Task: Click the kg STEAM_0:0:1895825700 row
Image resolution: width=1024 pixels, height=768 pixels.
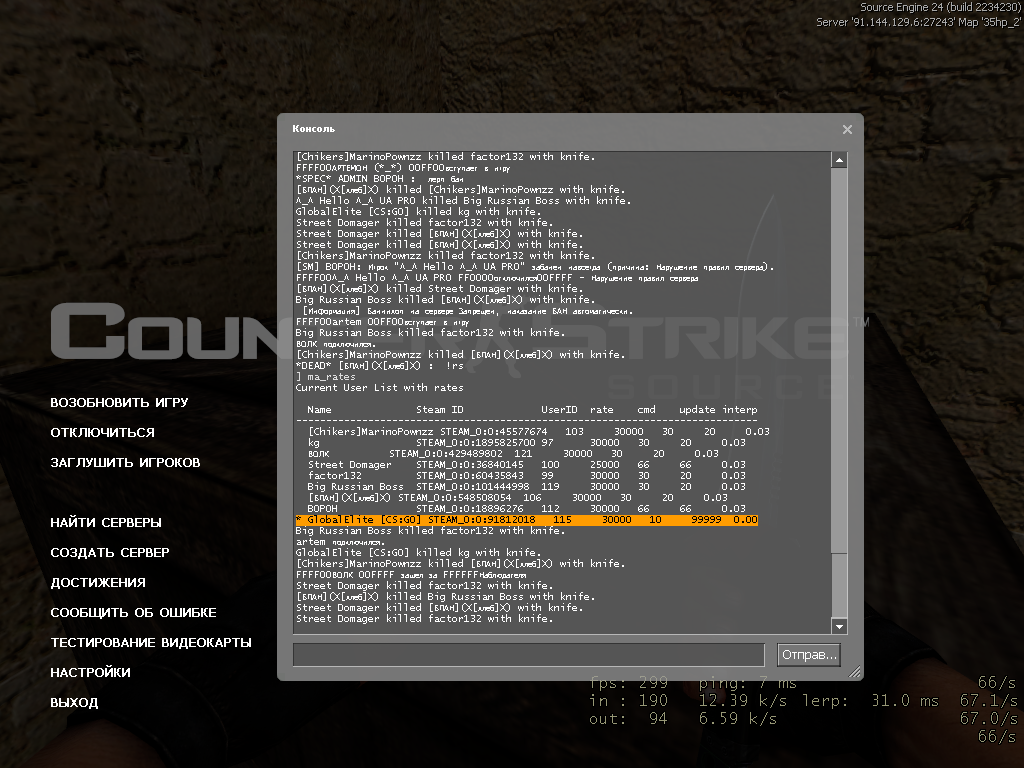Action: click(x=527, y=443)
